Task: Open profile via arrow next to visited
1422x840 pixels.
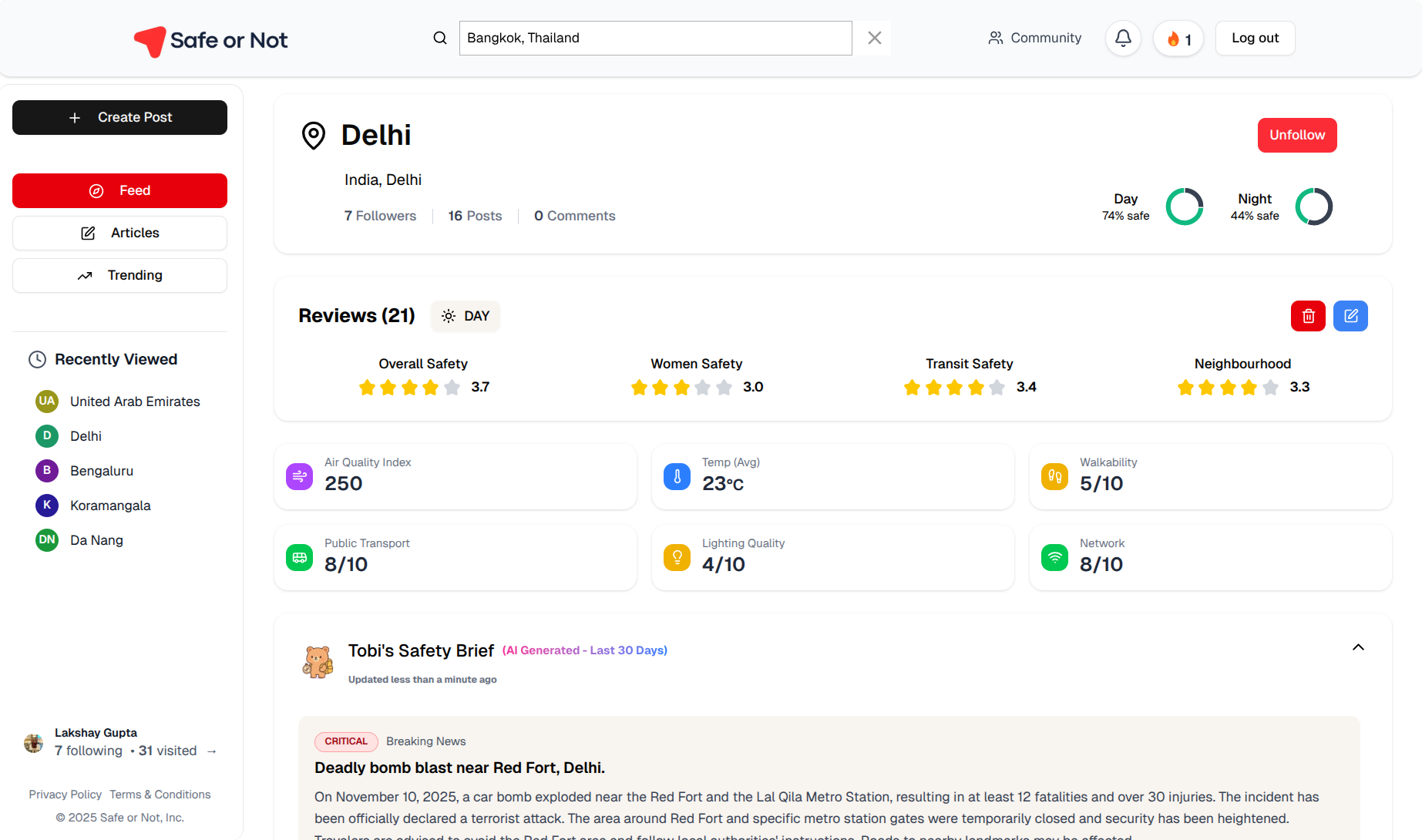Action: tap(211, 751)
